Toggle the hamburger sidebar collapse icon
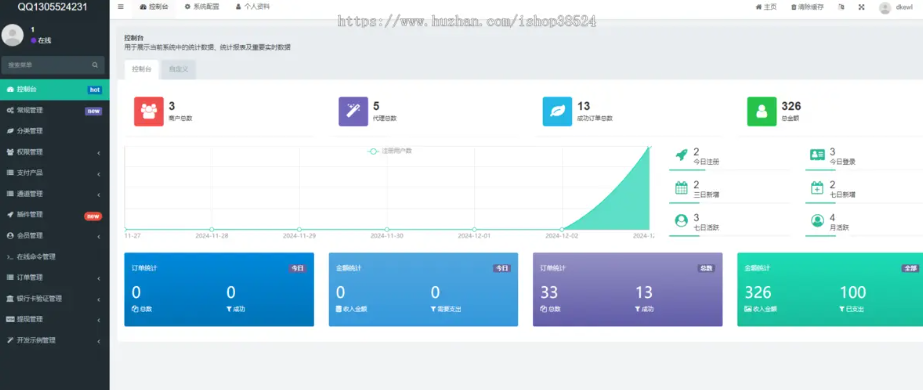The width and height of the screenshot is (923, 390). tap(121, 7)
